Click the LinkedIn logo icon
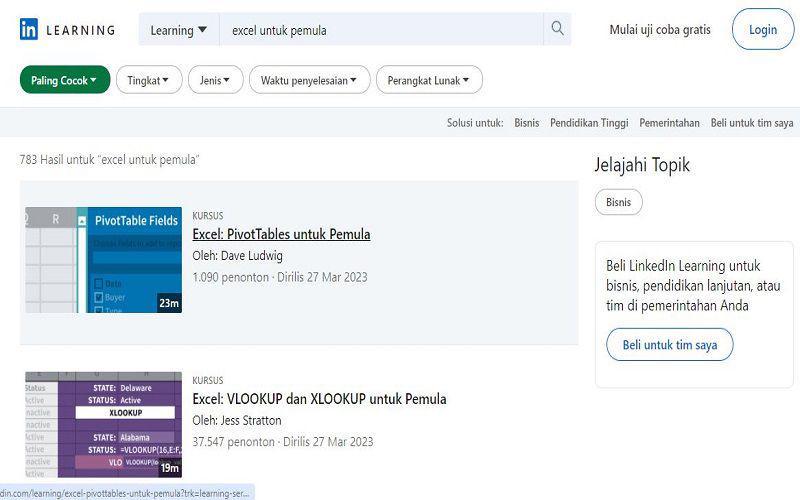The width and height of the screenshot is (800, 500). (x=29, y=29)
